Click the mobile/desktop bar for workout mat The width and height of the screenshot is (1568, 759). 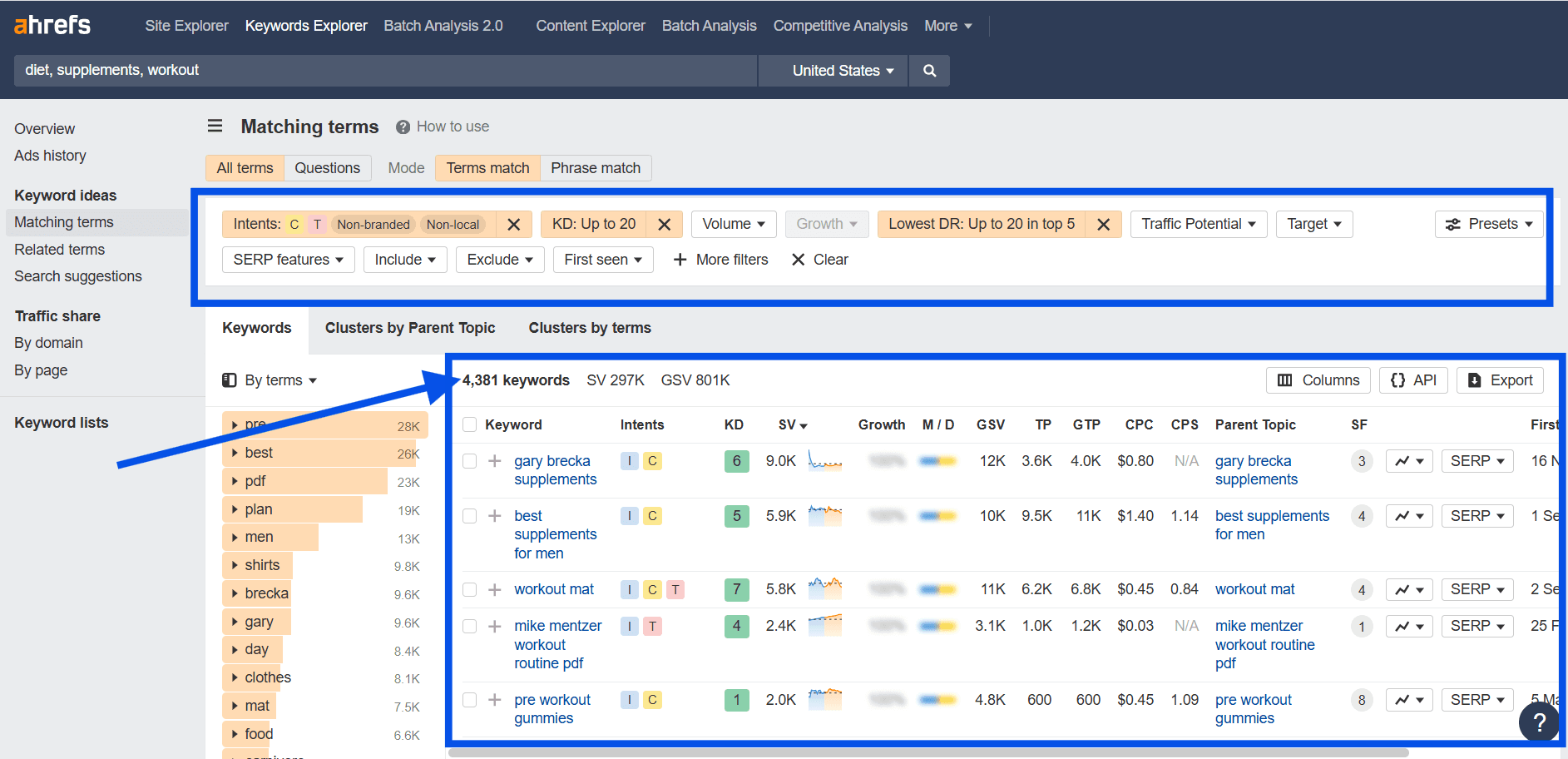tap(937, 589)
